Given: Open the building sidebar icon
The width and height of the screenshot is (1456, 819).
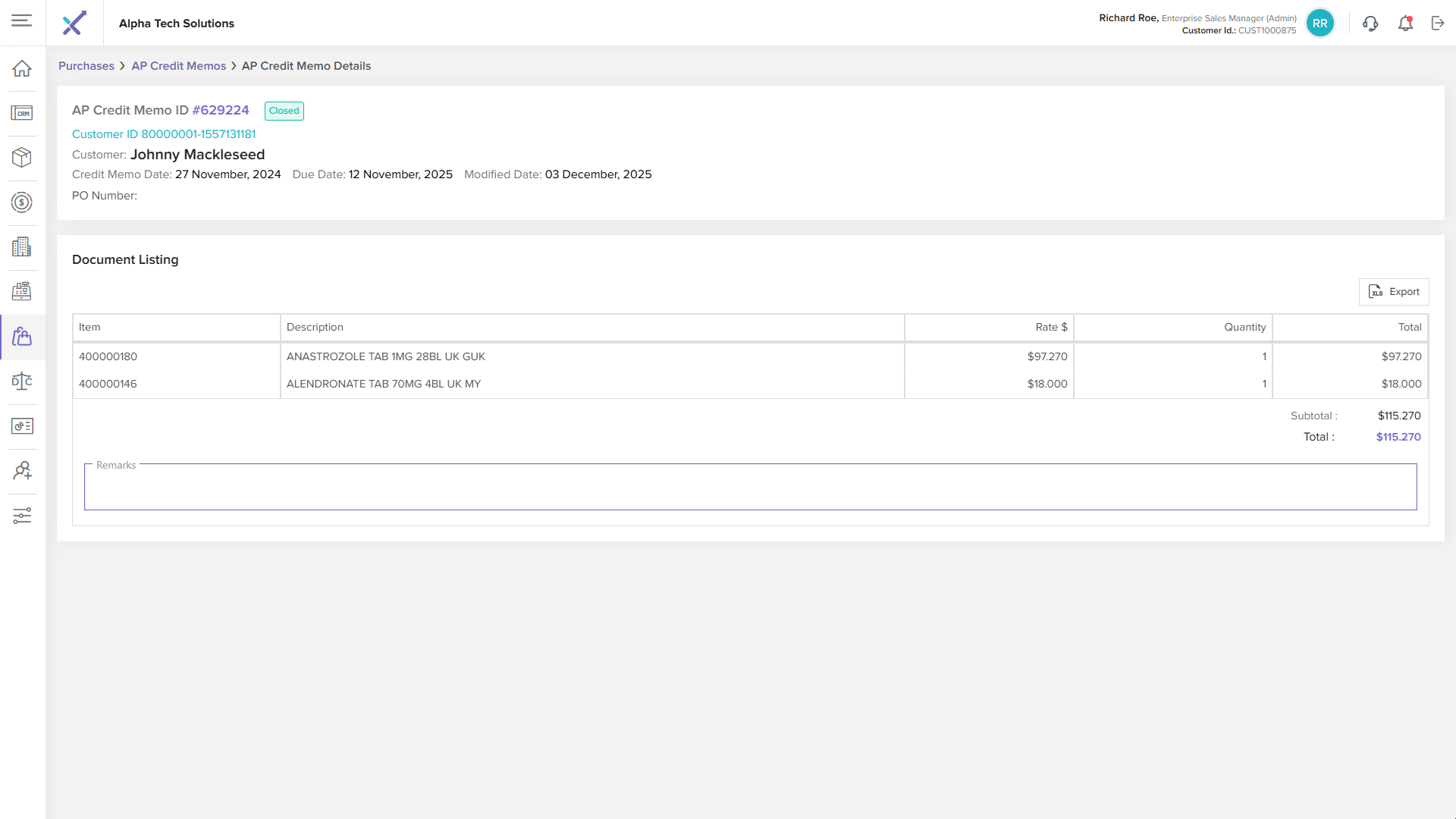Looking at the screenshot, I should [x=22, y=247].
